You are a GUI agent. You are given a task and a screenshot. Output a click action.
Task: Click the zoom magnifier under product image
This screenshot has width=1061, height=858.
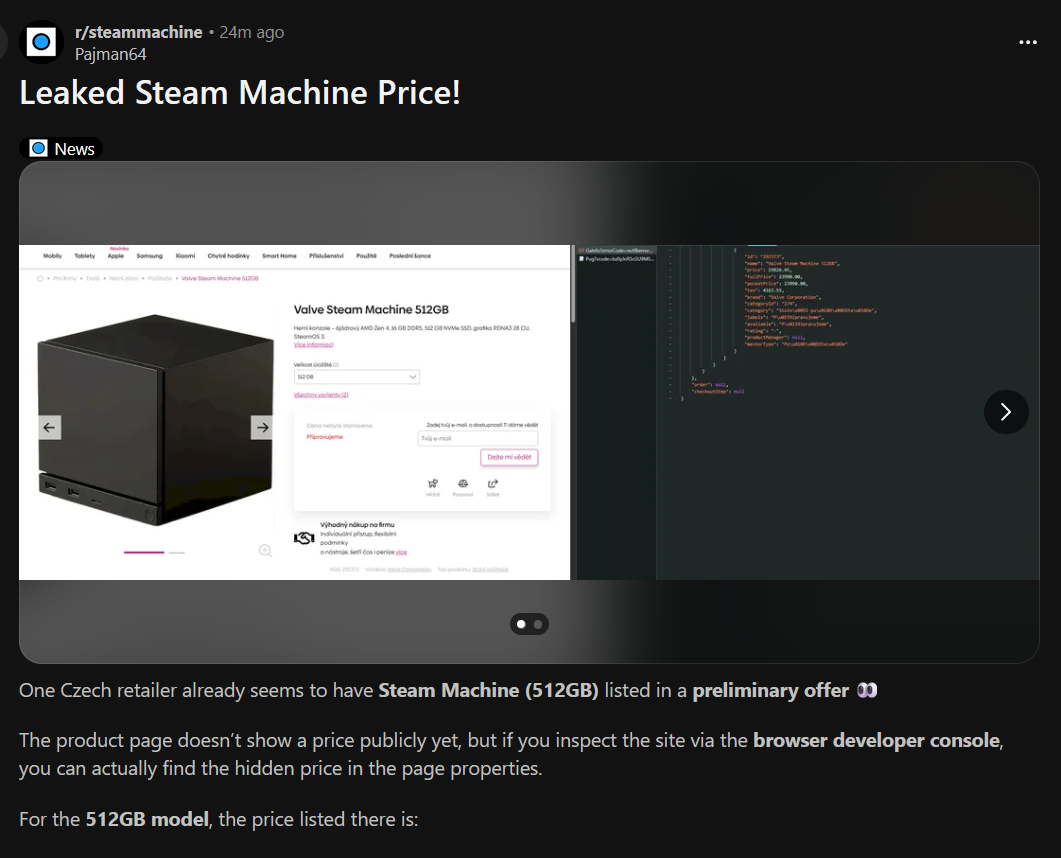(265, 551)
